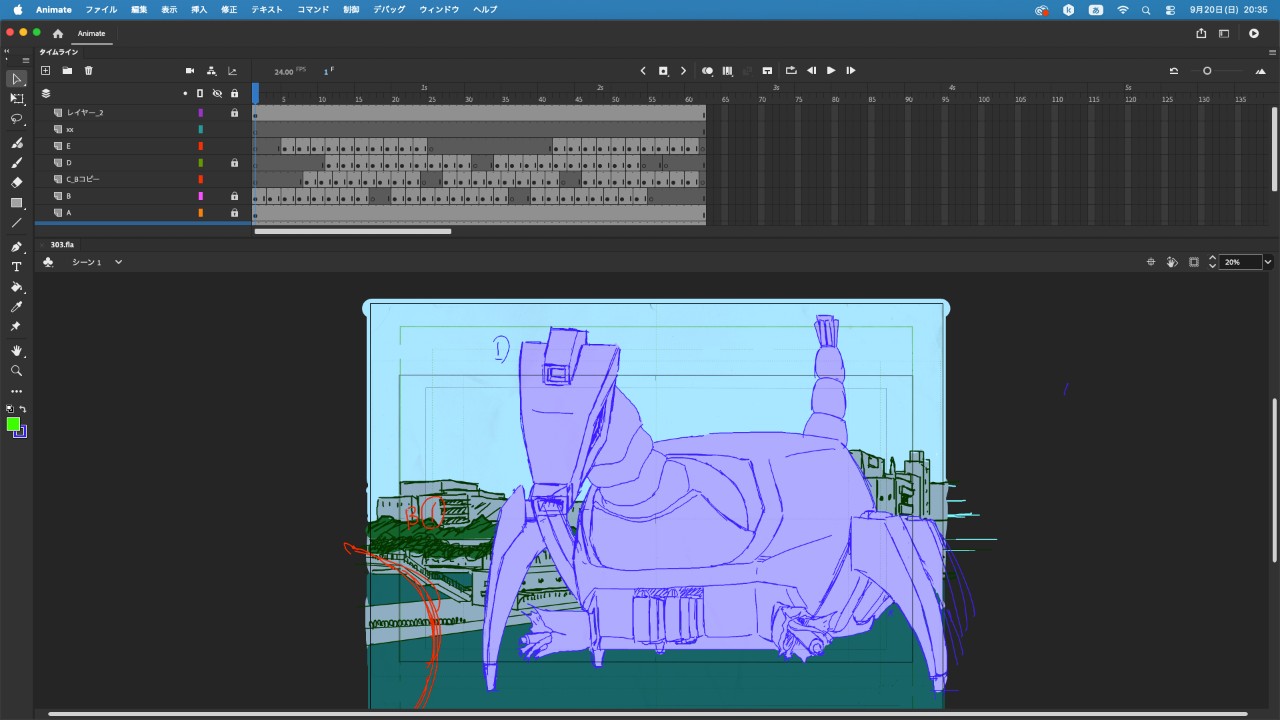Select the Line tool
The width and height of the screenshot is (1280, 720).
pyautogui.click(x=17, y=223)
